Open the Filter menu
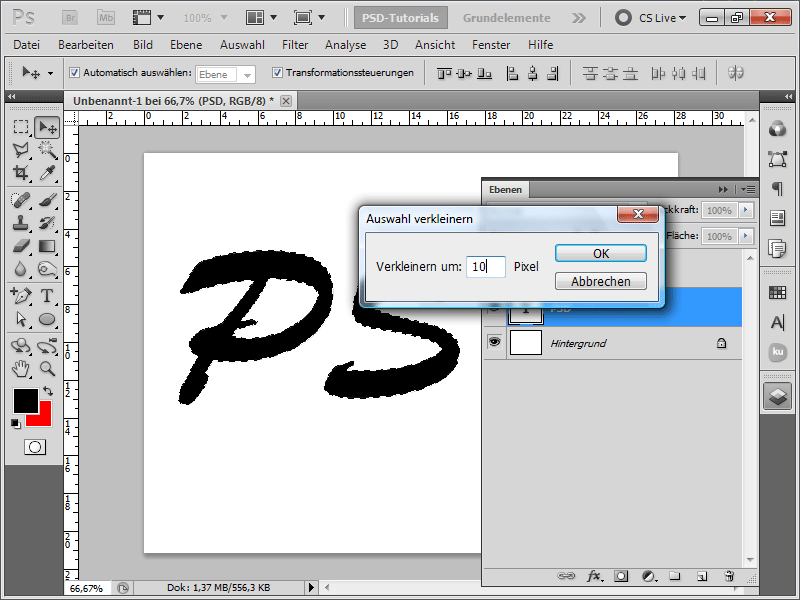This screenshot has height=600, width=800. (x=295, y=45)
